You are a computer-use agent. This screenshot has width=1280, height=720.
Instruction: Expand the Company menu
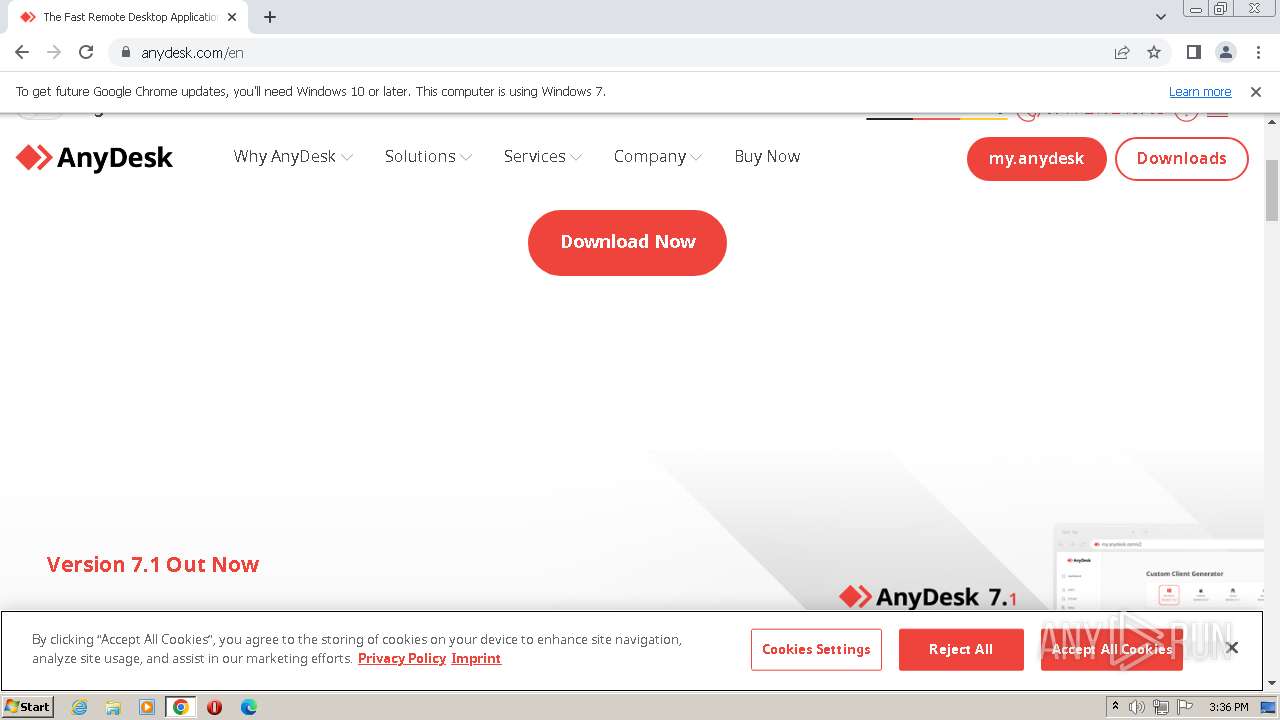(x=658, y=156)
